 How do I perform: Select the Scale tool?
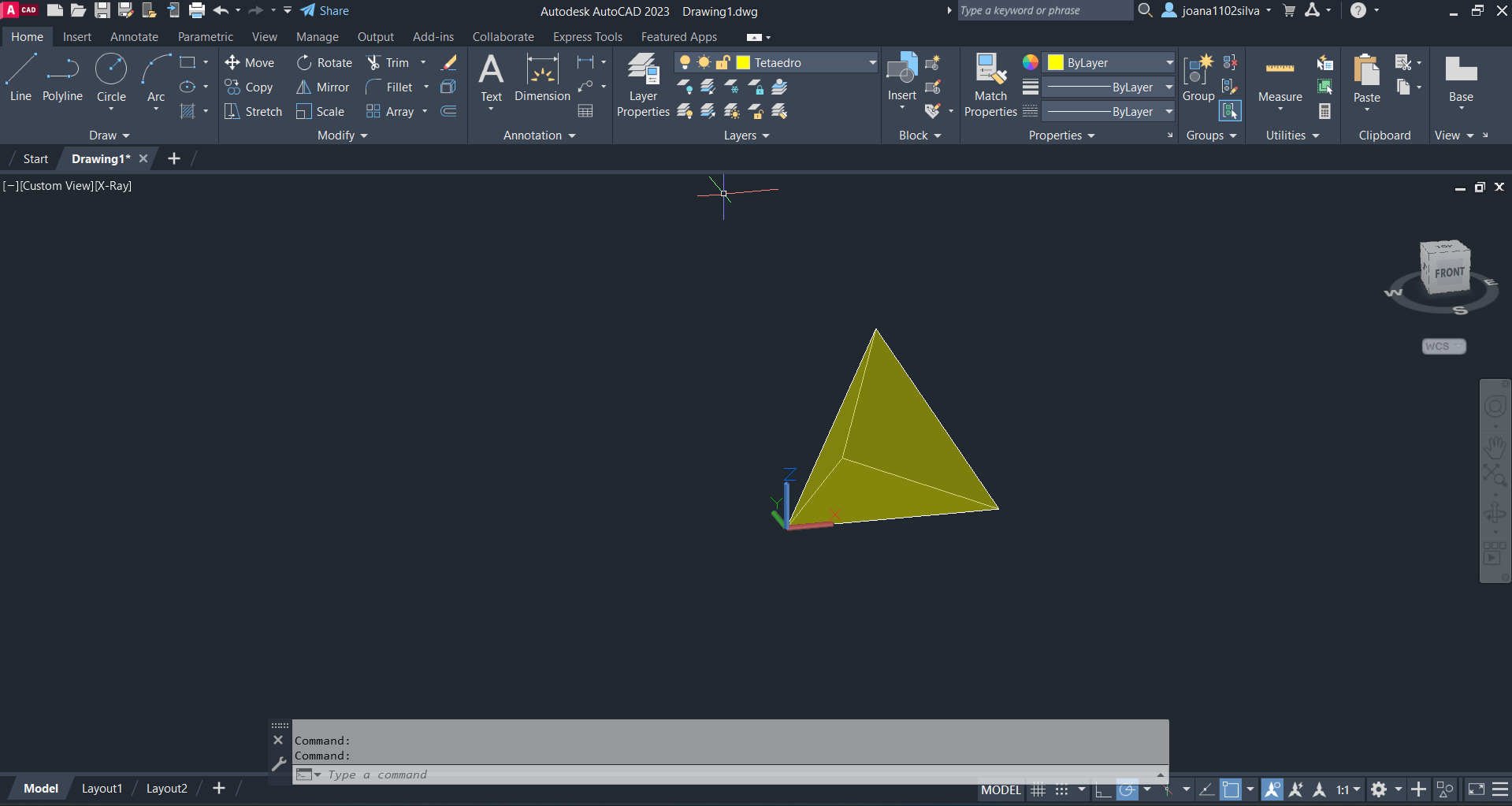pyautogui.click(x=320, y=111)
